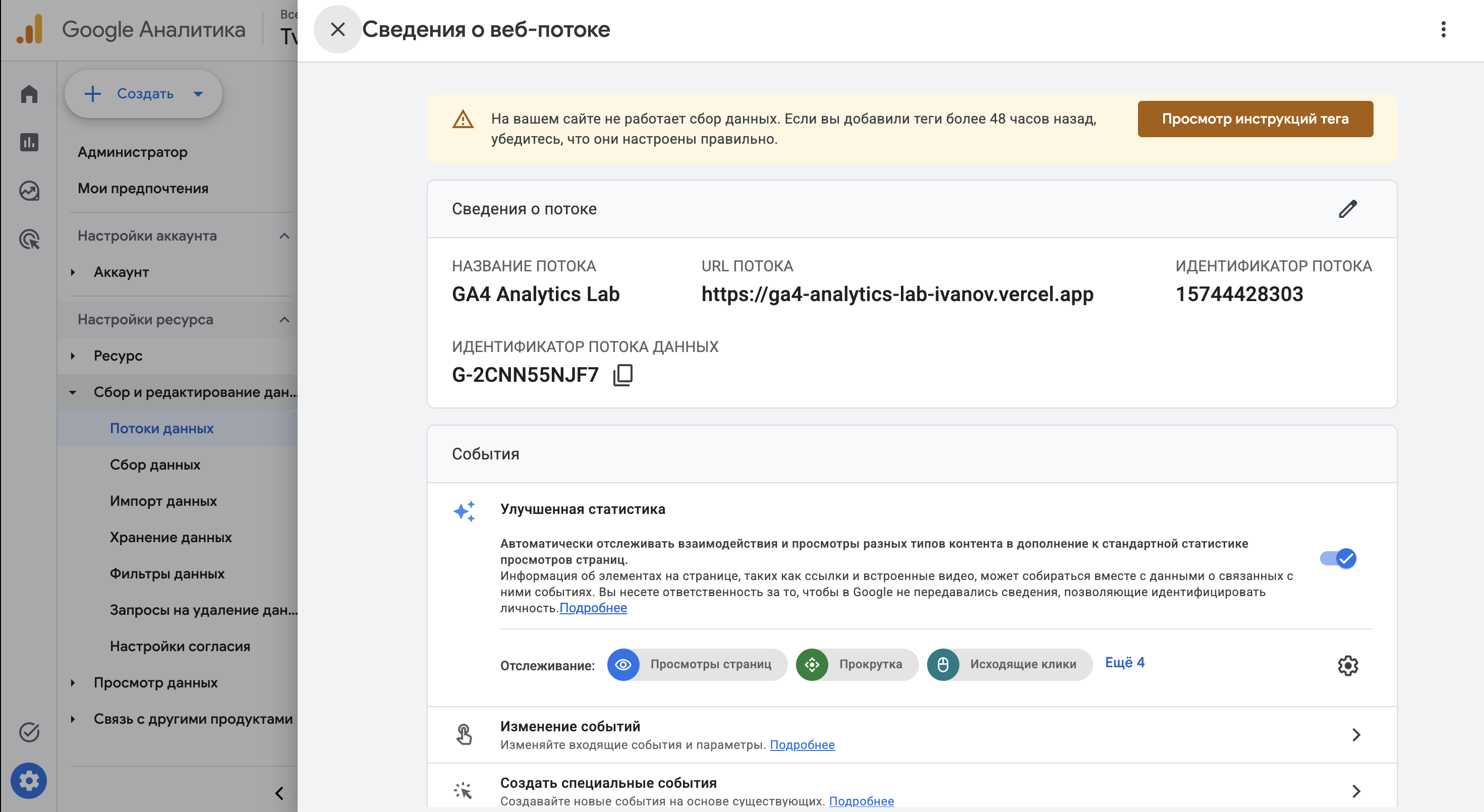This screenshot has height=812, width=1484.
Task: Click the Google Analytics logo icon
Action: [30, 29]
